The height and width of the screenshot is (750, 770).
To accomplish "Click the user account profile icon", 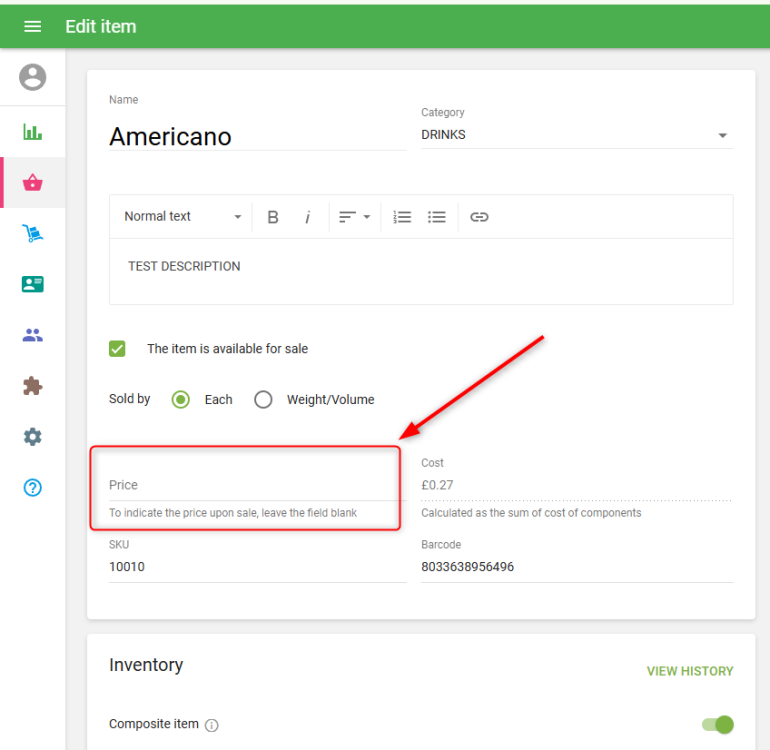I will pos(33,77).
